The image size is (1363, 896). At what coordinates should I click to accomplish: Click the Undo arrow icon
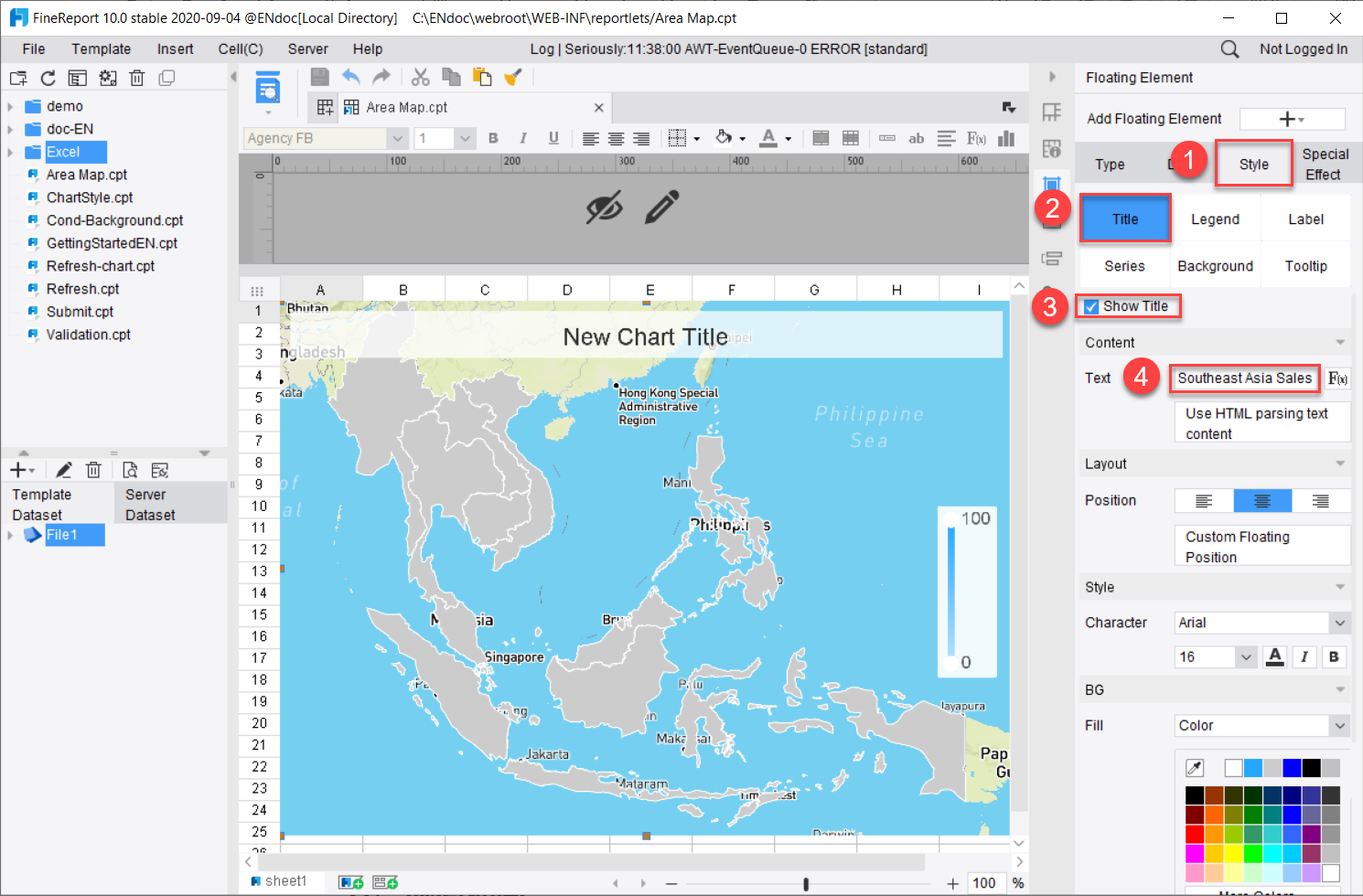351,77
